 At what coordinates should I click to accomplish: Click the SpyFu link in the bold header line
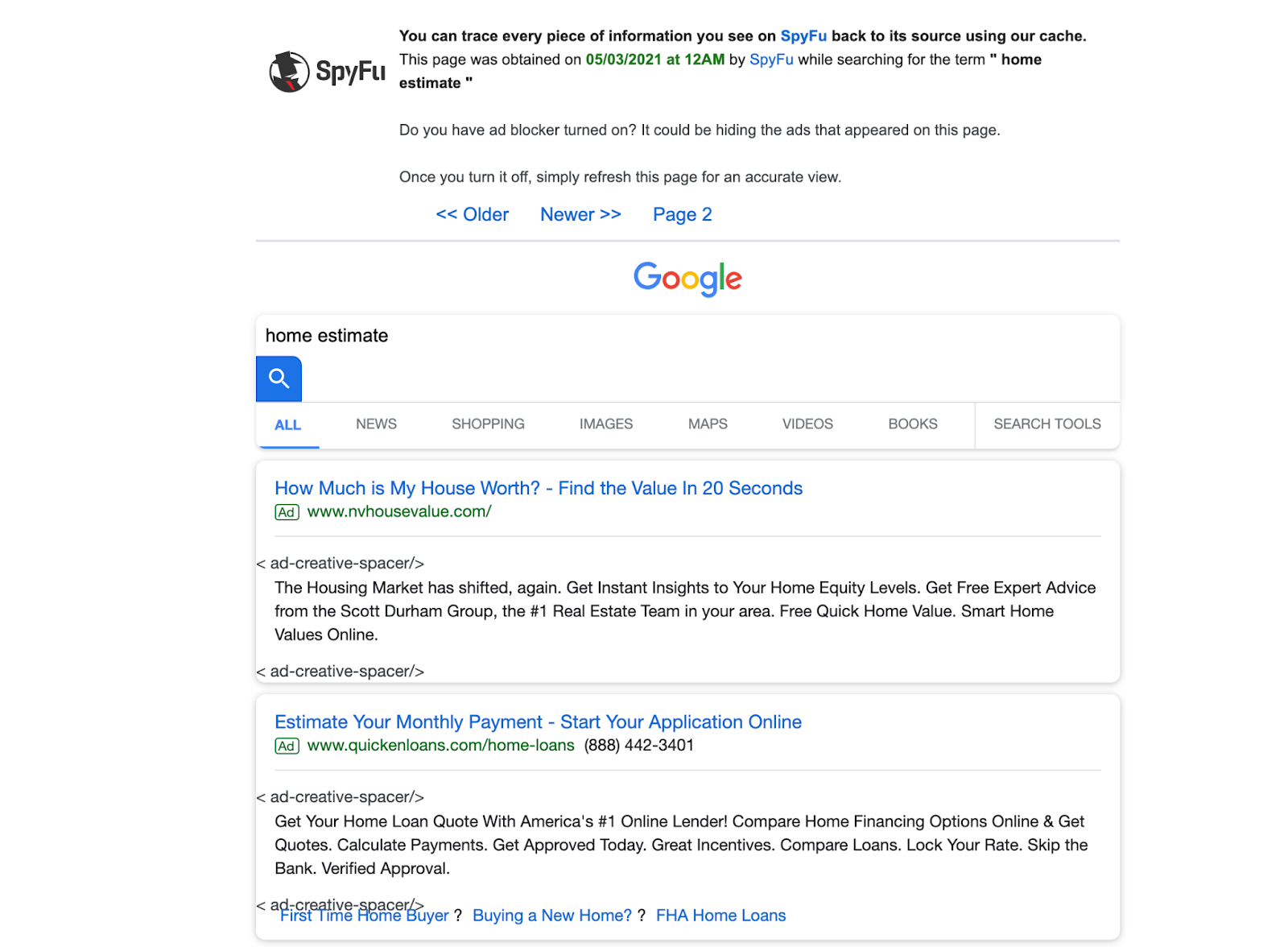click(x=803, y=36)
